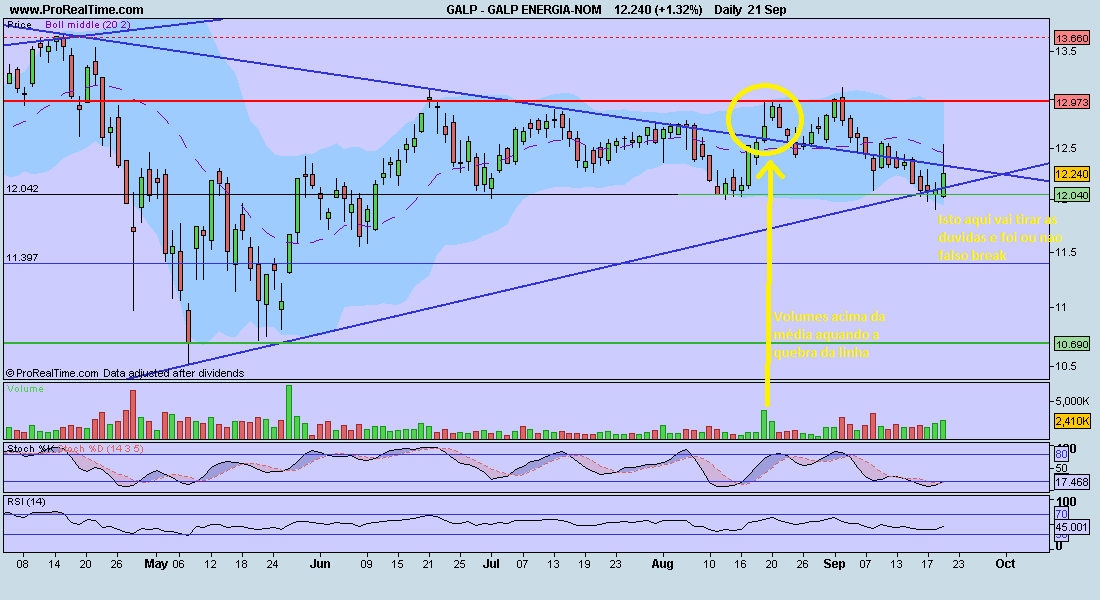
Task: Click the "RSI (14)" panel label
Action: click(26, 502)
